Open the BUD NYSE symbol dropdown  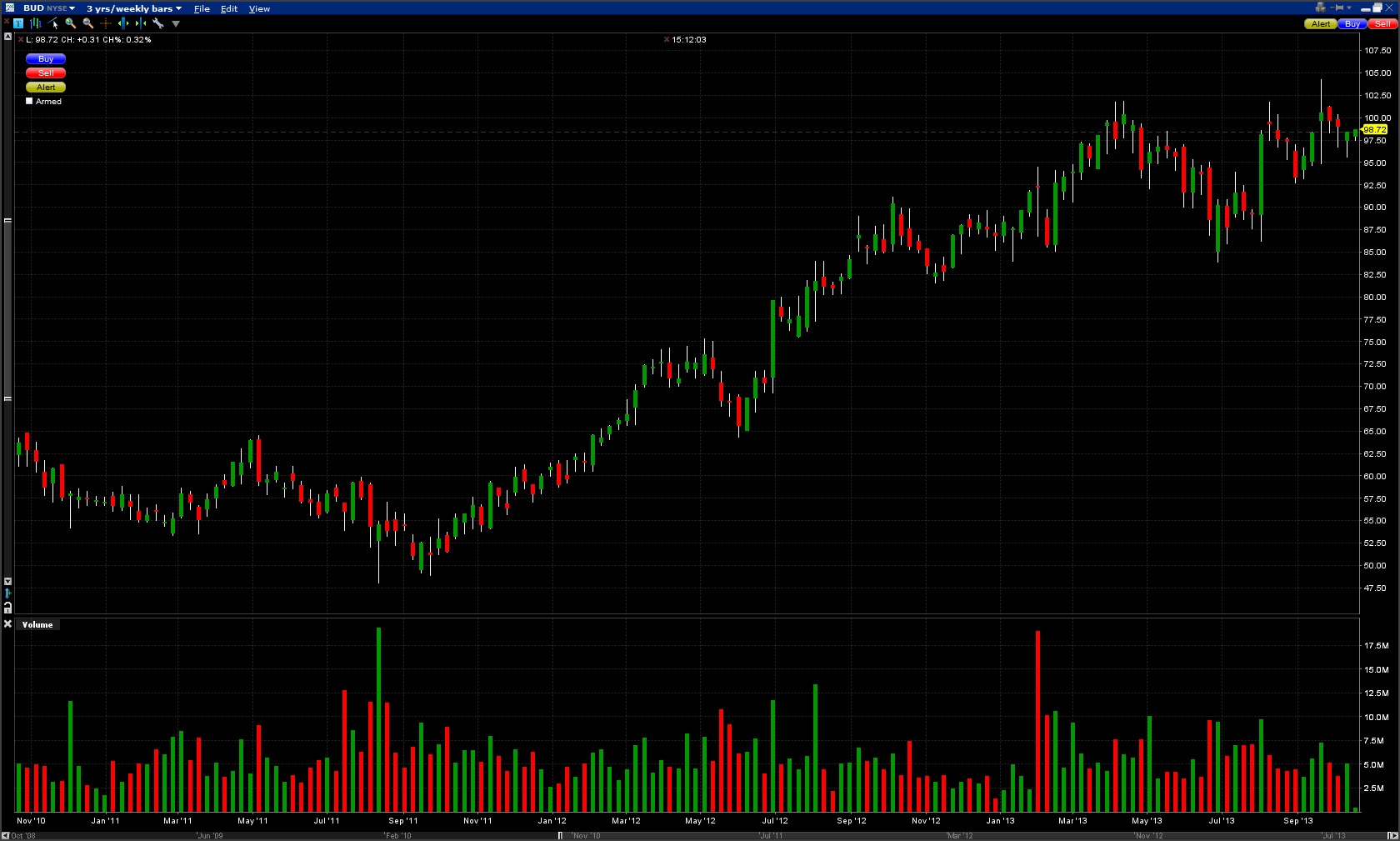pos(48,8)
